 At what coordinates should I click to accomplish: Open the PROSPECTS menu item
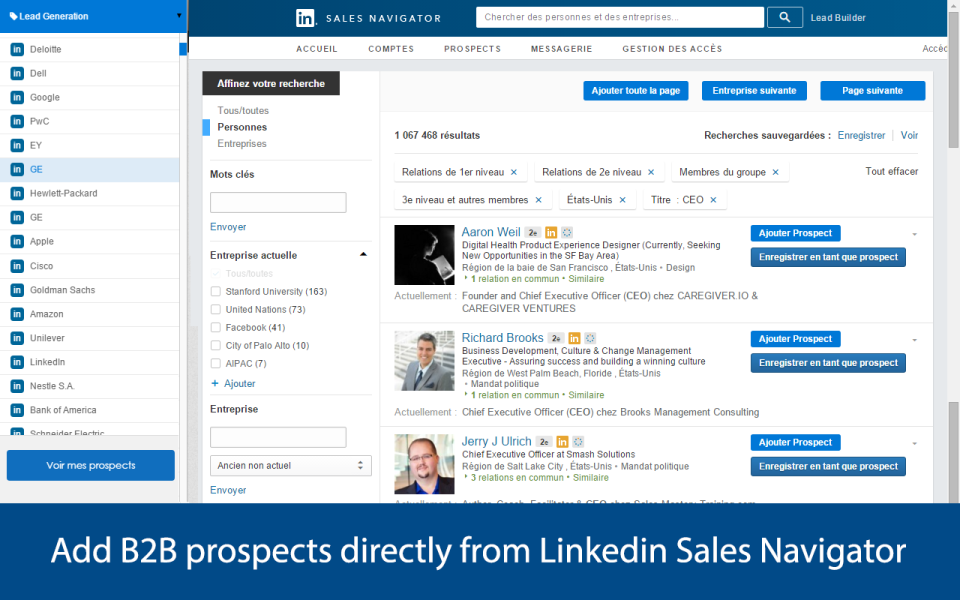pyautogui.click(x=472, y=49)
